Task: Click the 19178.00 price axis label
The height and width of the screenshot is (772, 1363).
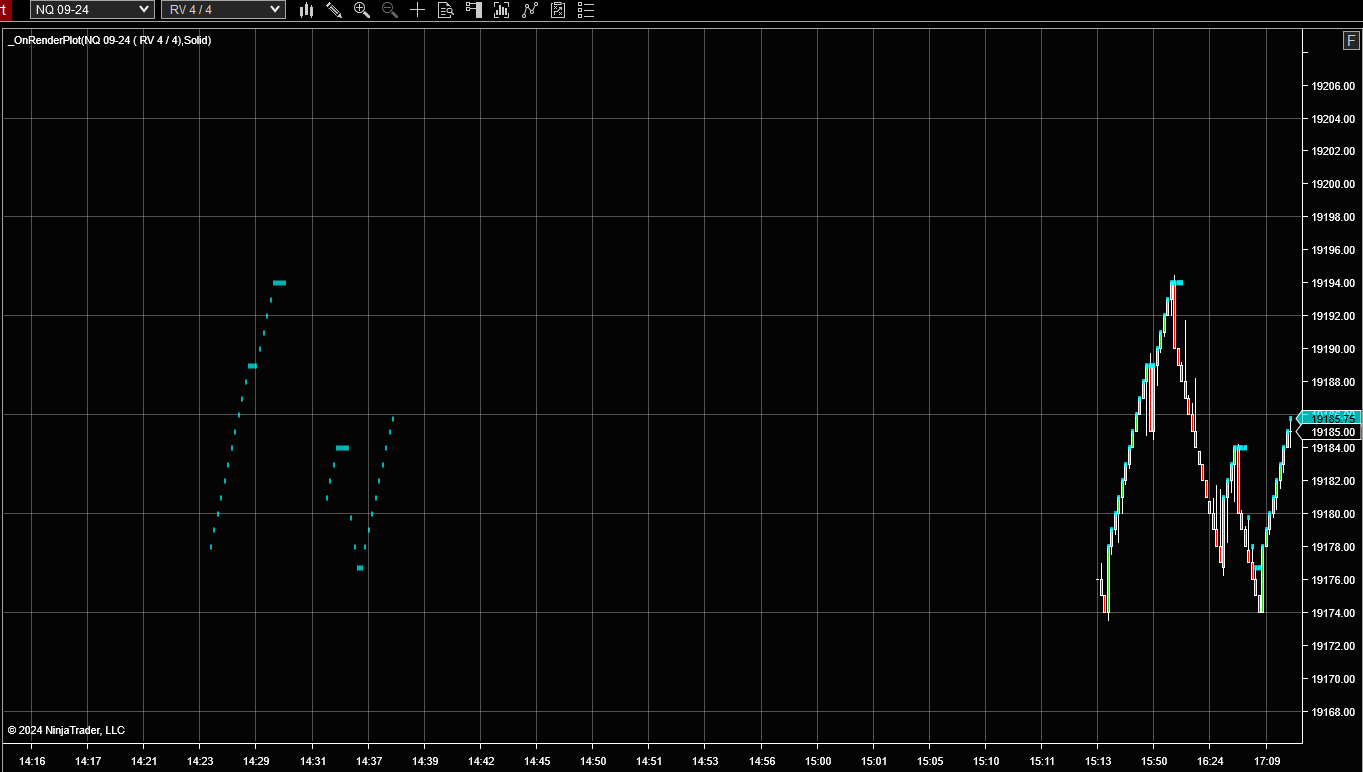Action: click(x=1333, y=547)
